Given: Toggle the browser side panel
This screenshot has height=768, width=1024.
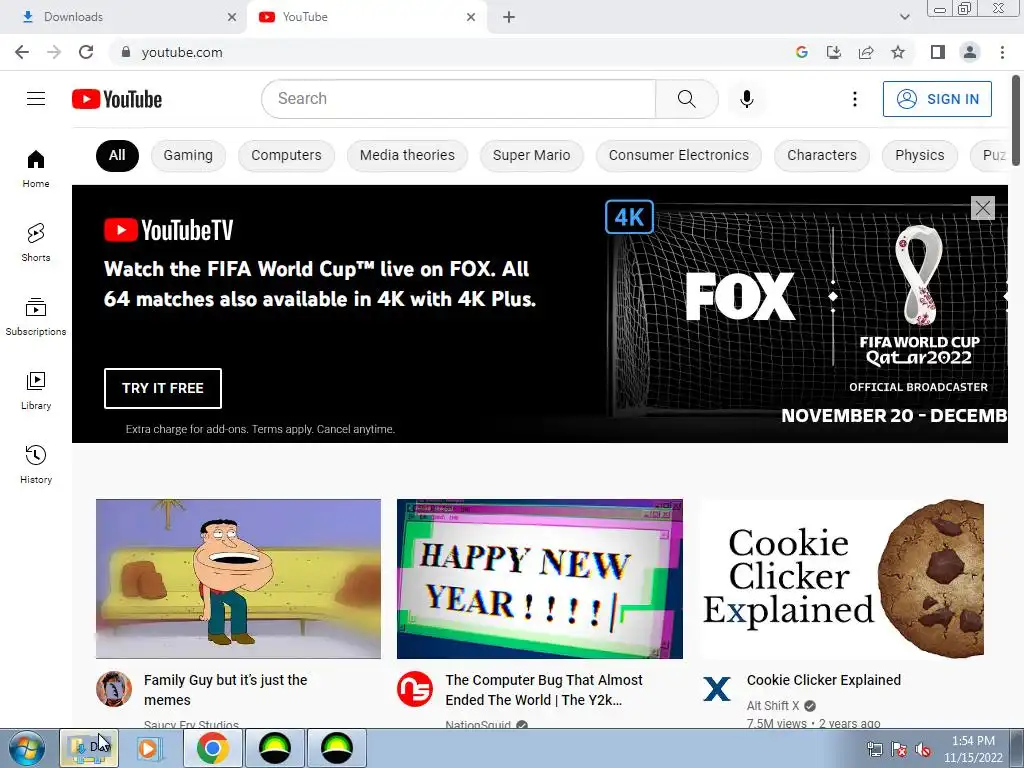Looking at the screenshot, I should click(x=938, y=52).
